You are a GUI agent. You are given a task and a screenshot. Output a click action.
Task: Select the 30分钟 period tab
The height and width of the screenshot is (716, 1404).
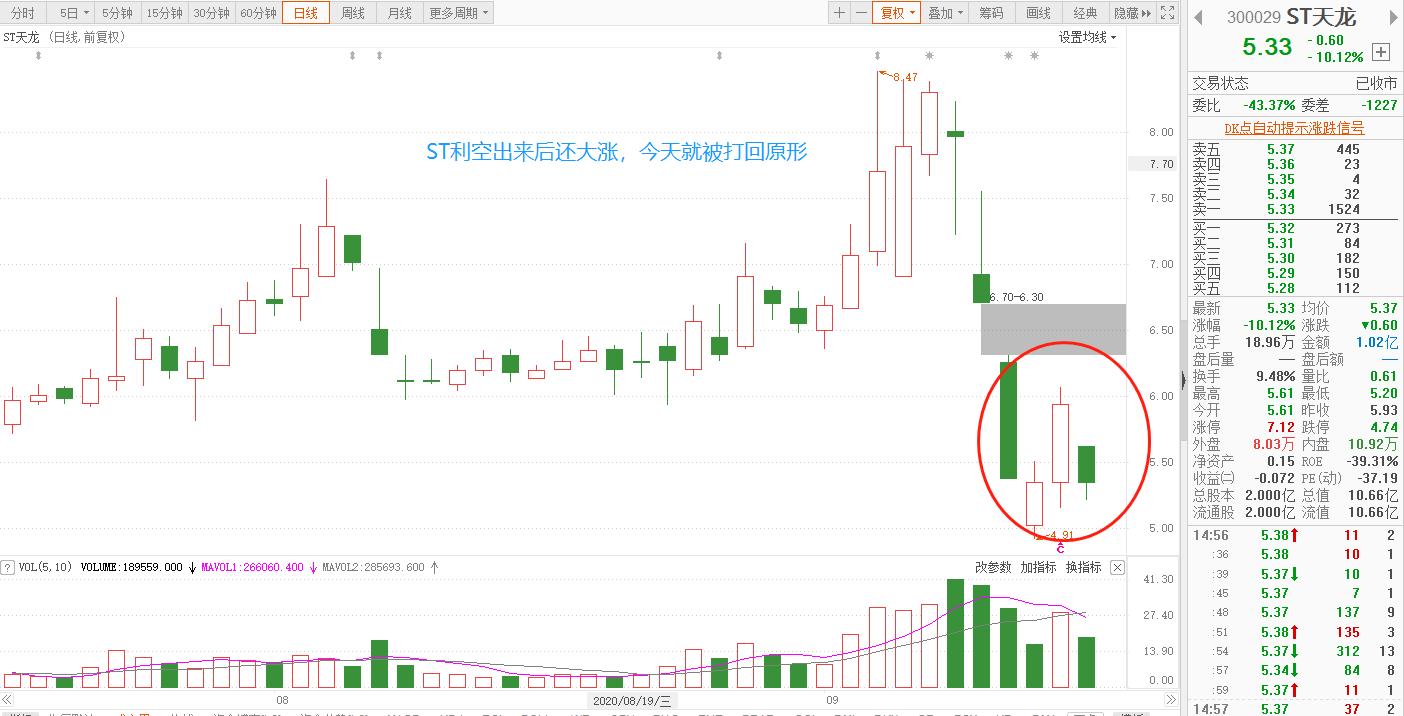pyautogui.click(x=211, y=13)
